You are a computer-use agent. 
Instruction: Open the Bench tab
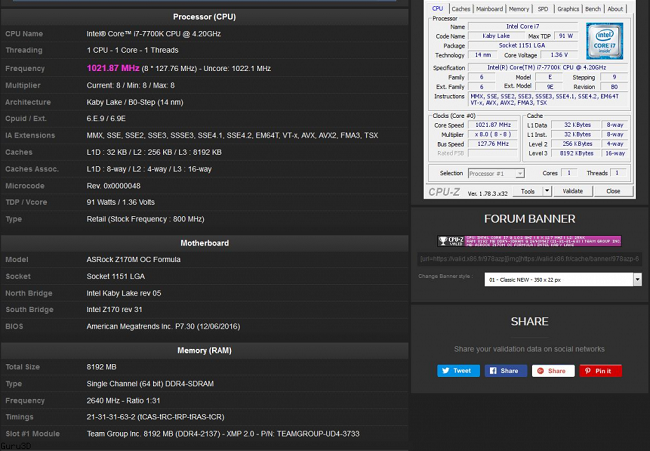[x=593, y=9]
